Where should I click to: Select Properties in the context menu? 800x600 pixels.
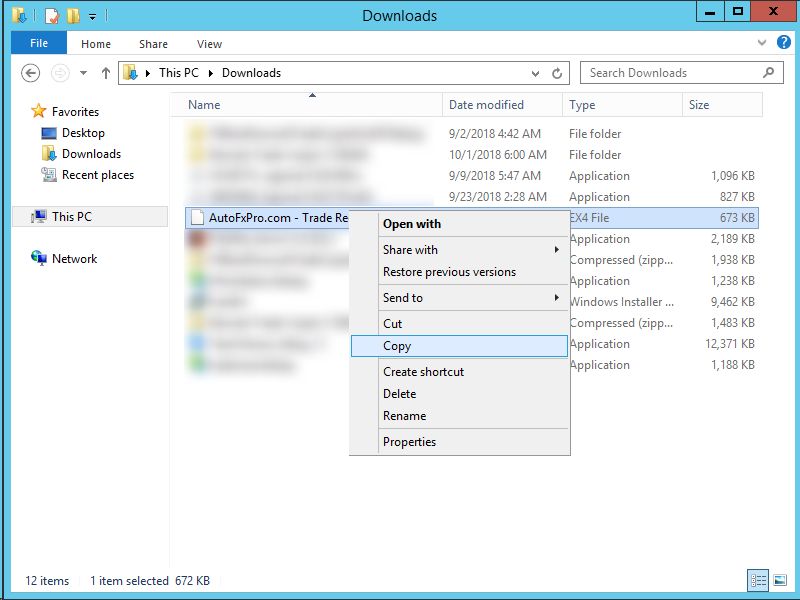tap(409, 442)
